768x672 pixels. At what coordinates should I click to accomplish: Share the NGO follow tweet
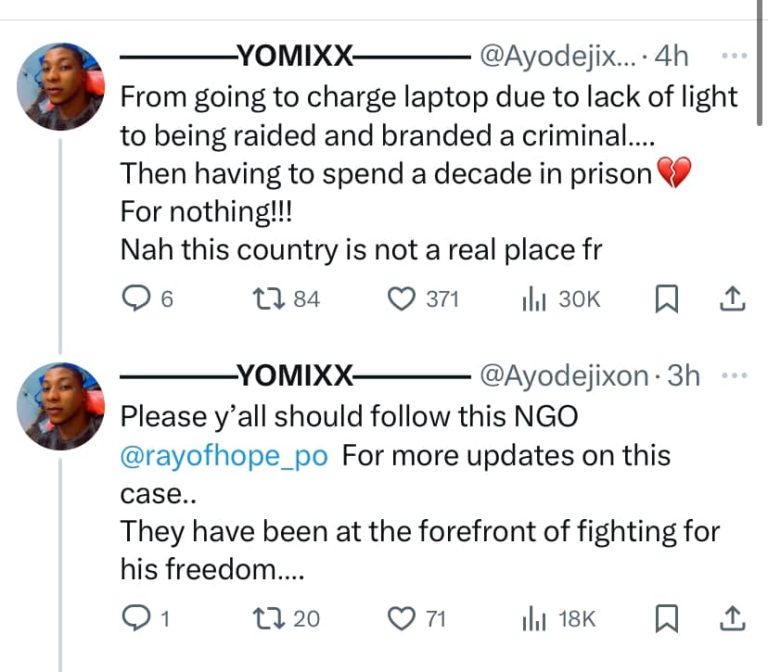point(732,619)
